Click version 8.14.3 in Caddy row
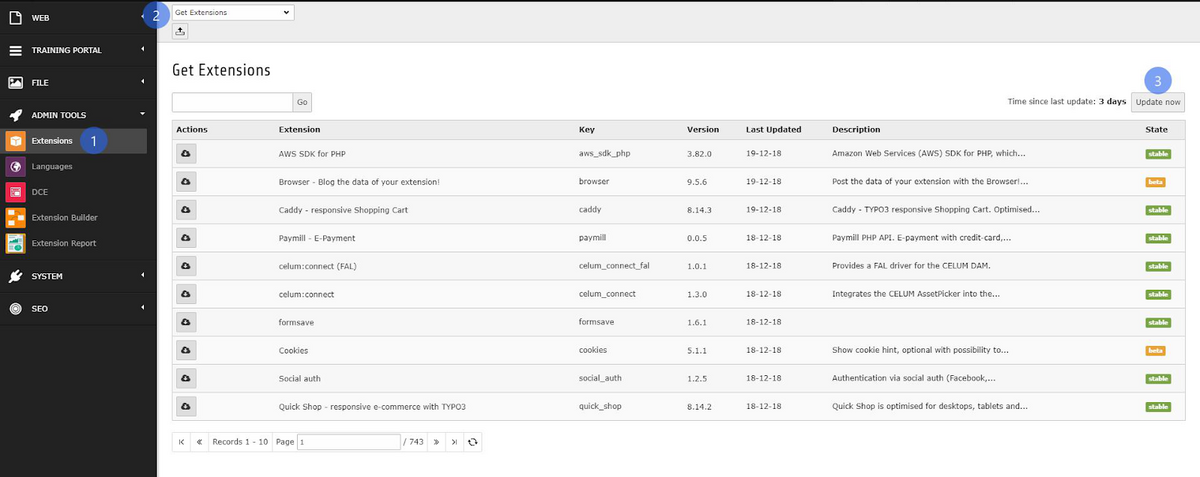The width and height of the screenshot is (1200, 477). (x=699, y=210)
